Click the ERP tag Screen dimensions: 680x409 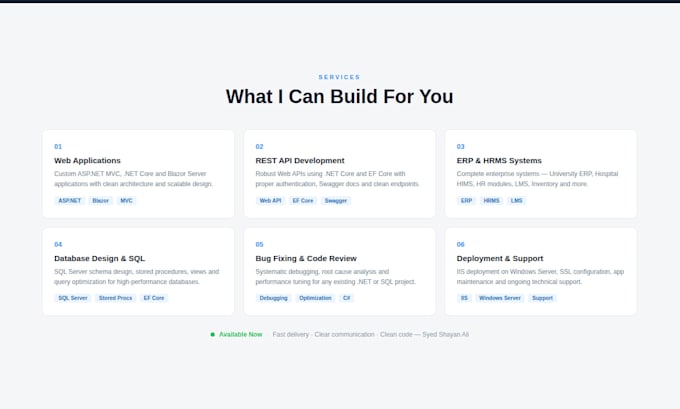tap(466, 200)
